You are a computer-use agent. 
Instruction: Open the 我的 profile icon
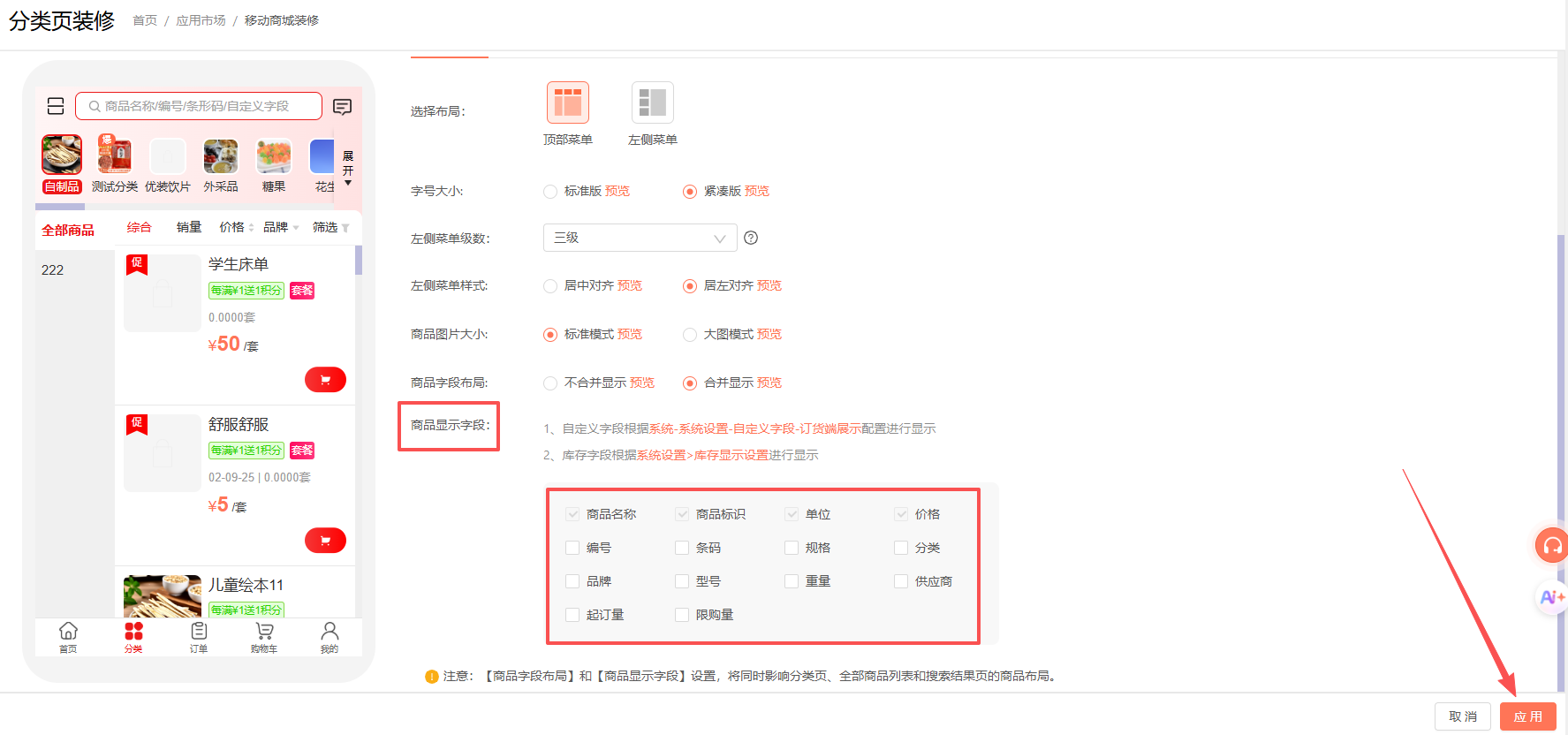click(330, 636)
